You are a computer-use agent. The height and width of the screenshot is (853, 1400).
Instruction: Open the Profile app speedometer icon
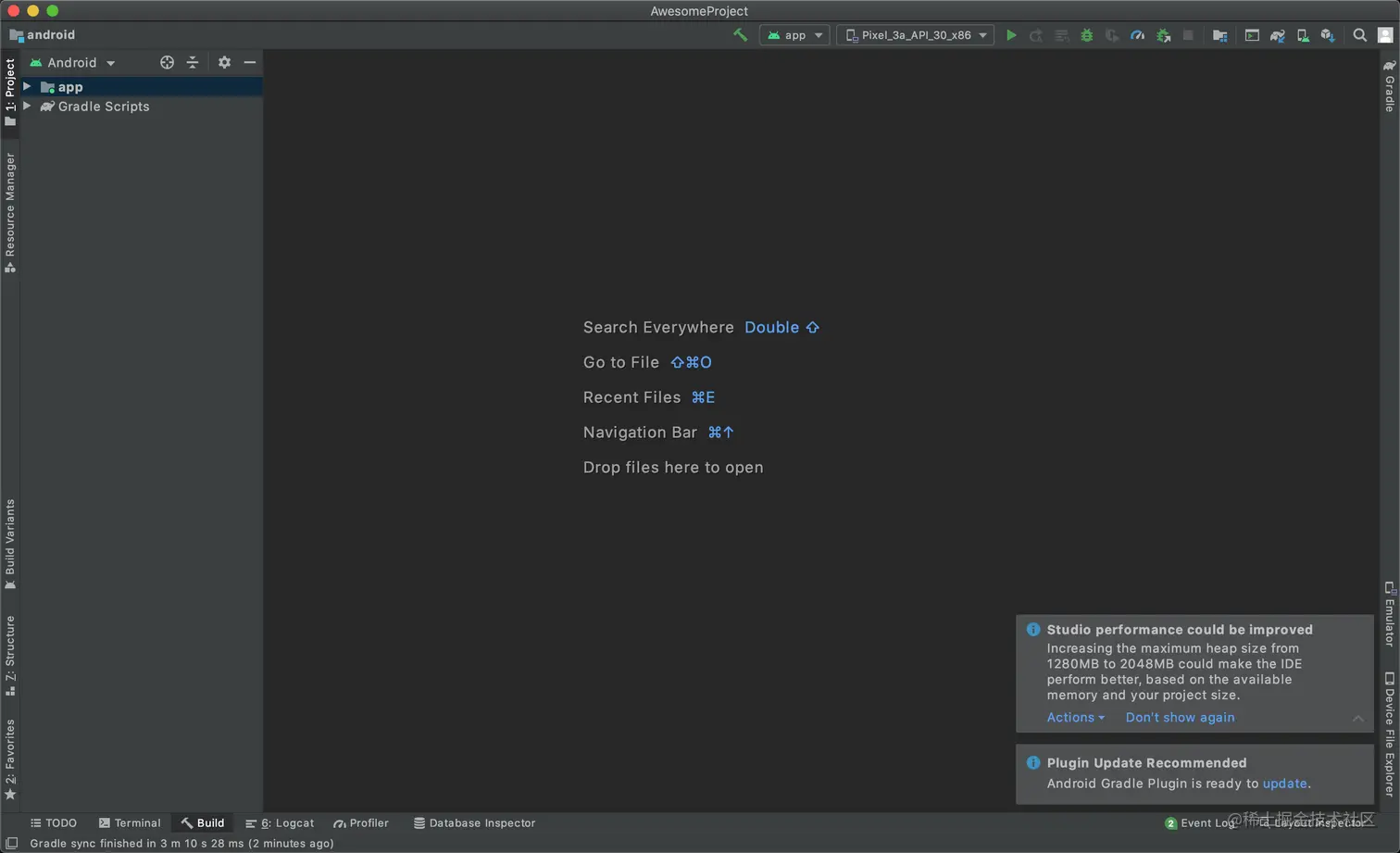pyautogui.click(x=1138, y=35)
